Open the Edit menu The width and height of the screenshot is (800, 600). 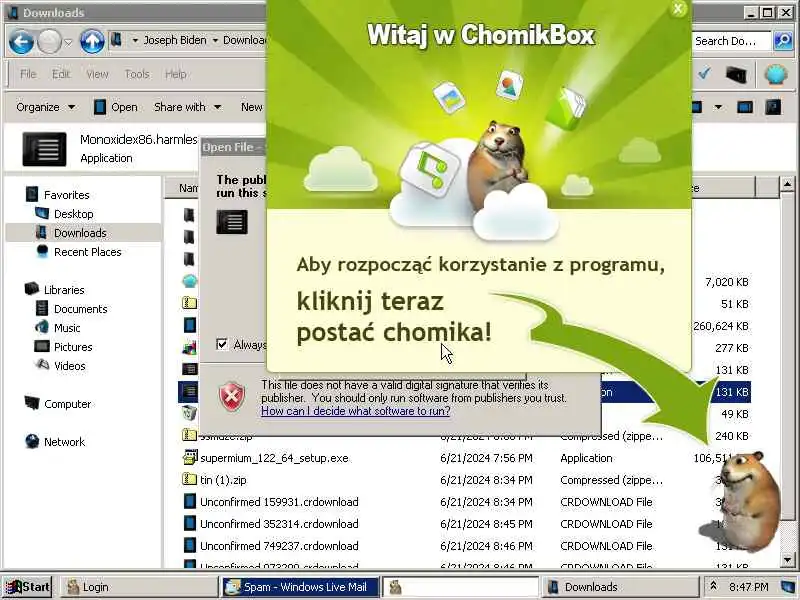(x=61, y=74)
